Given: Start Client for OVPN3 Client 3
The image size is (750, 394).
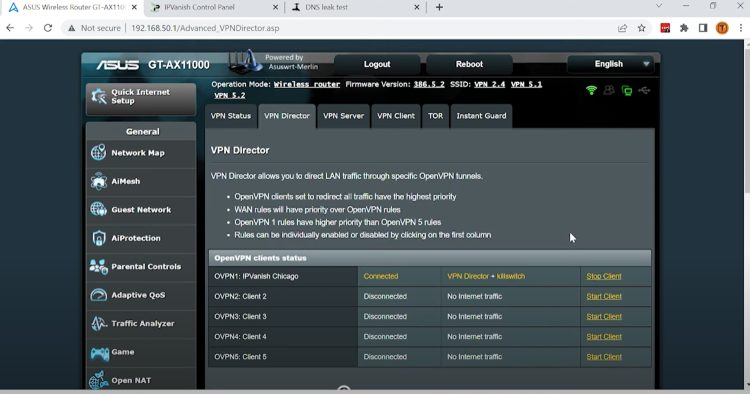Looking at the screenshot, I should pos(604,317).
